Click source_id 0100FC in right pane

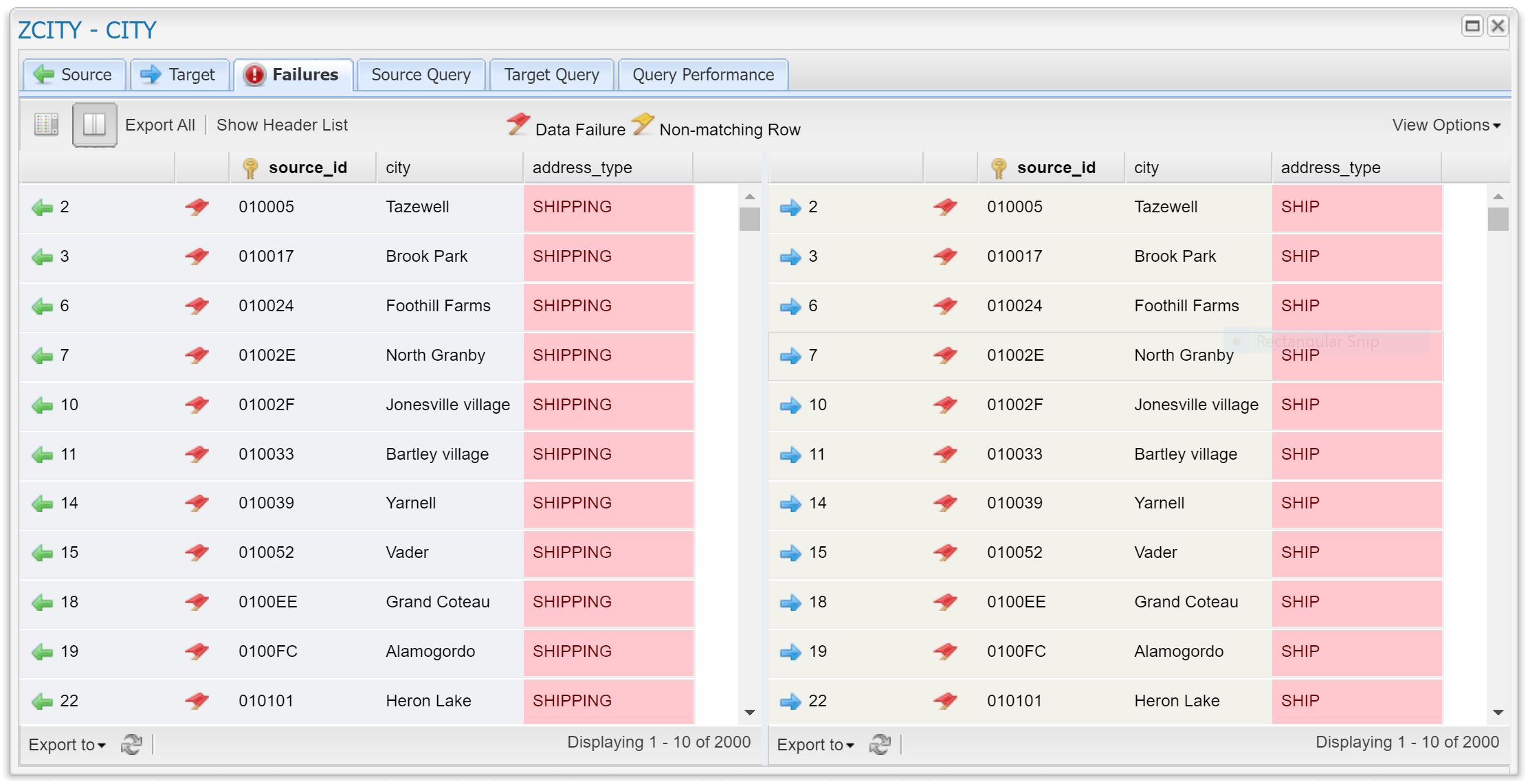point(1016,651)
